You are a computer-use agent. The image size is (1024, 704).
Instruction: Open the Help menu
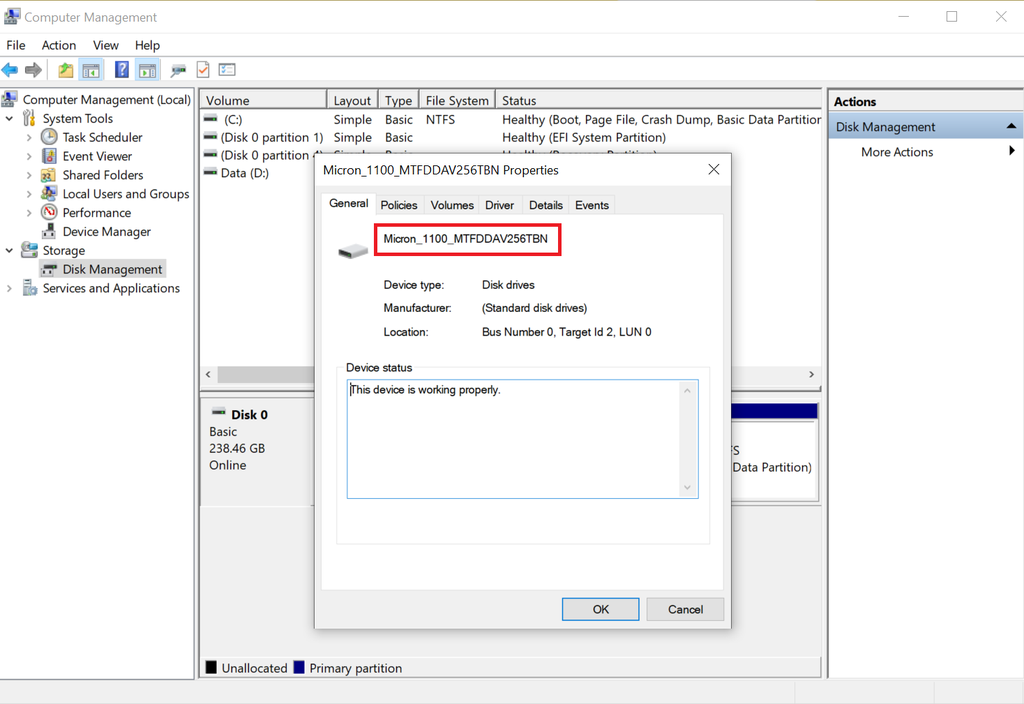(x=148, y=45)
